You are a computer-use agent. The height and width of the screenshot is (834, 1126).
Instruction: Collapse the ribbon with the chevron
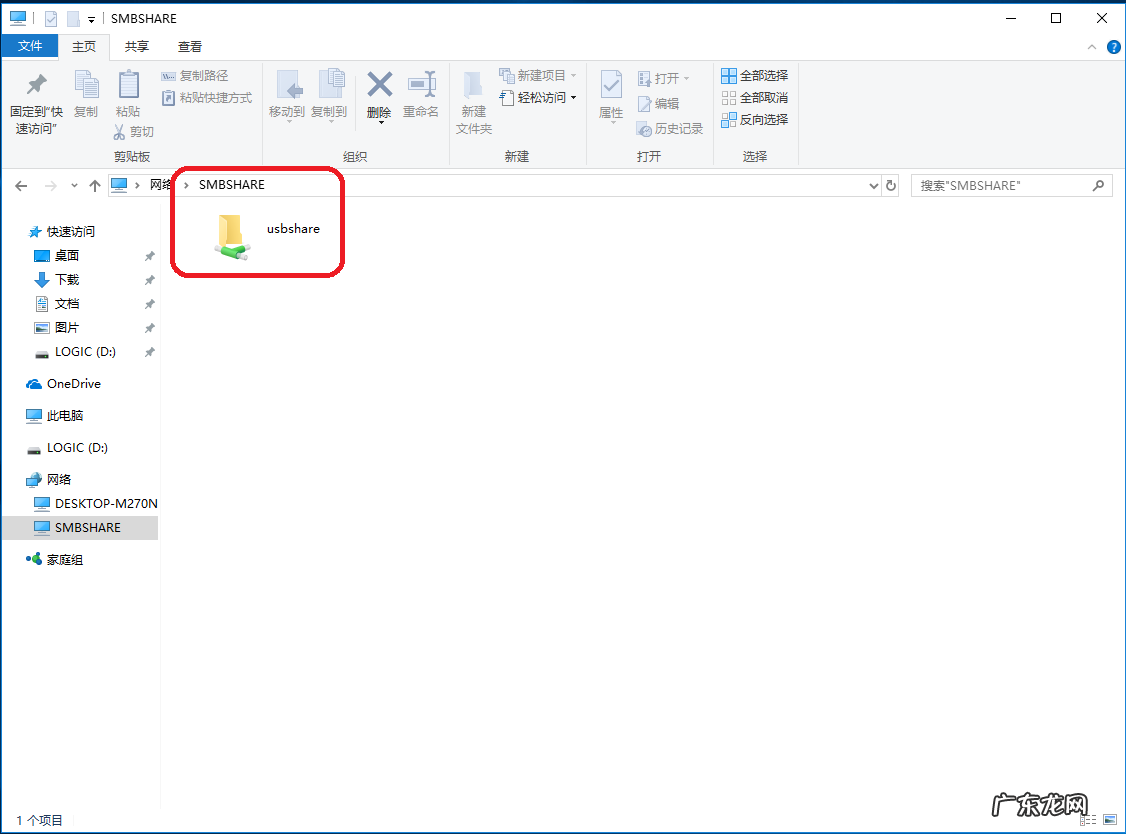point(1092,47)
